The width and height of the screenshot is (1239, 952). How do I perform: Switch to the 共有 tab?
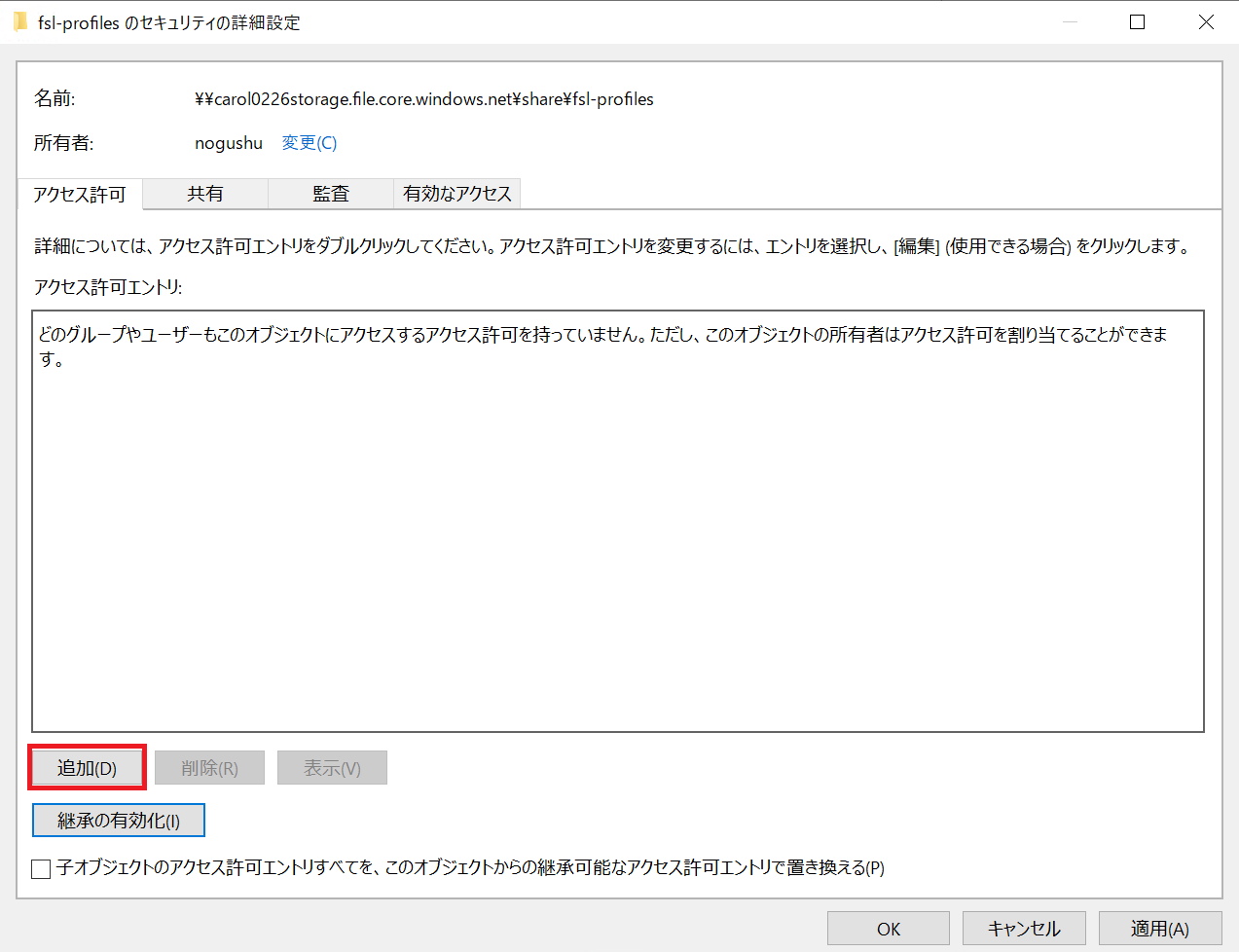[x=205, y=194]
